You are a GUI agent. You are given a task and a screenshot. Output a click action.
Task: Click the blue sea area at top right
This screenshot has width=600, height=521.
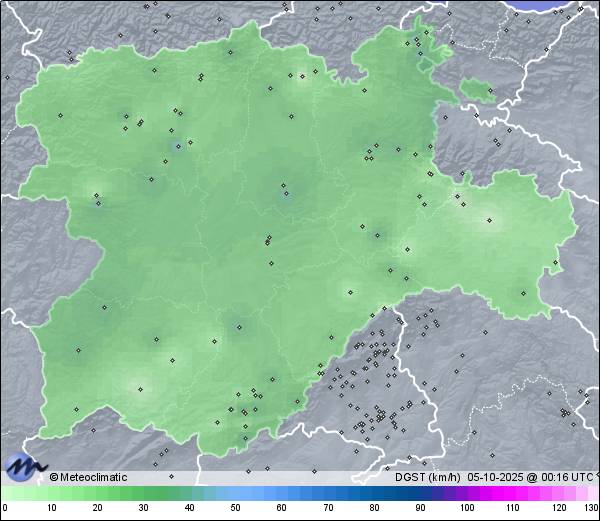click(560, 5)
